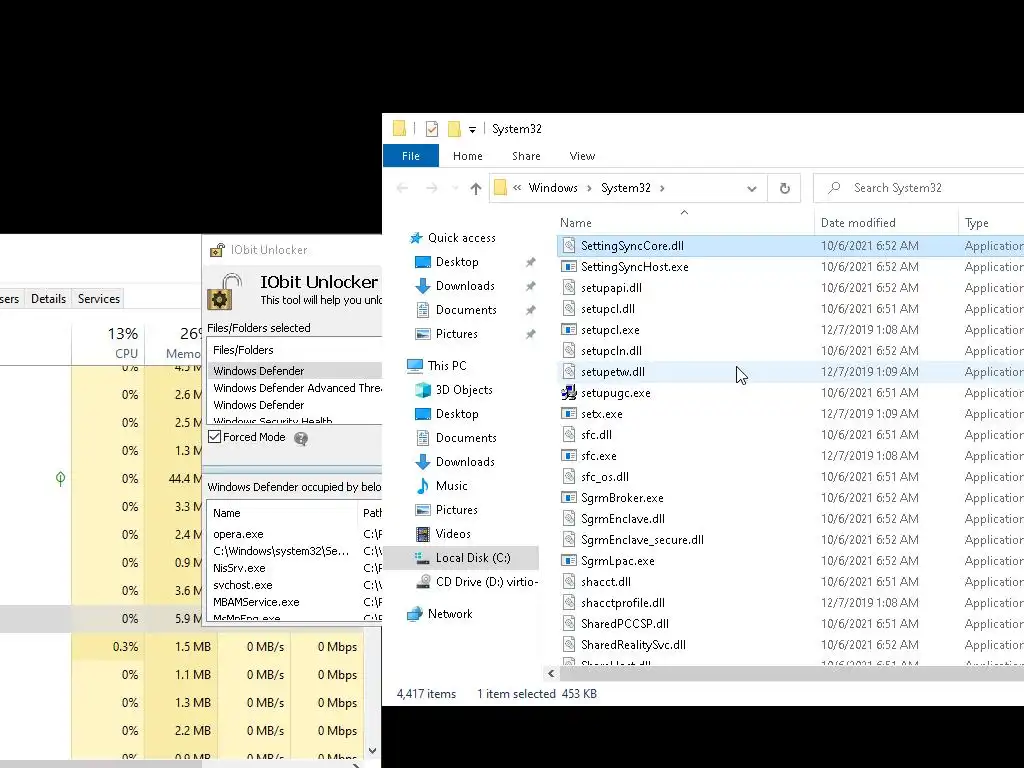Open pinned Pictures under Quick access
This screenshot has height=768, width=1024.
[x=456, y=334]
